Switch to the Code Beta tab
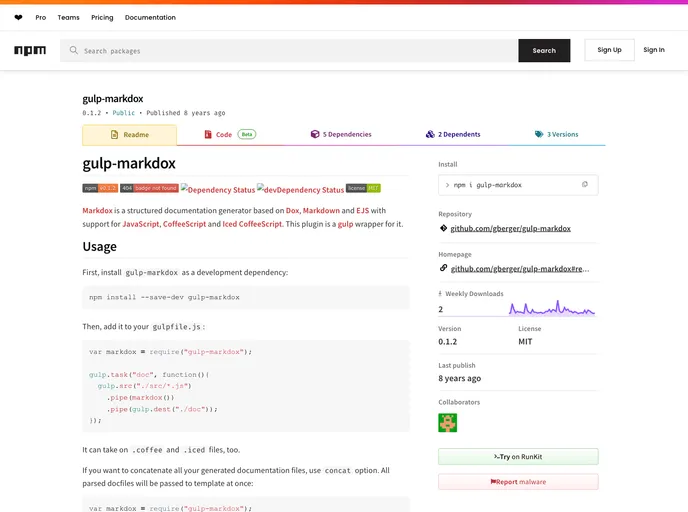The width and height of the screenshot is (688, 512). tap(230, 135)
